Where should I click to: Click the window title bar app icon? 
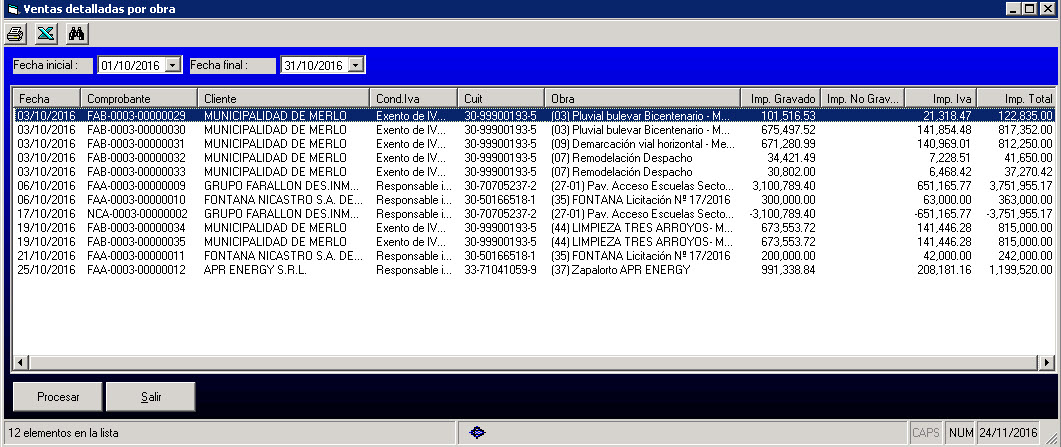pyautogui.click(x=9, y=9)
